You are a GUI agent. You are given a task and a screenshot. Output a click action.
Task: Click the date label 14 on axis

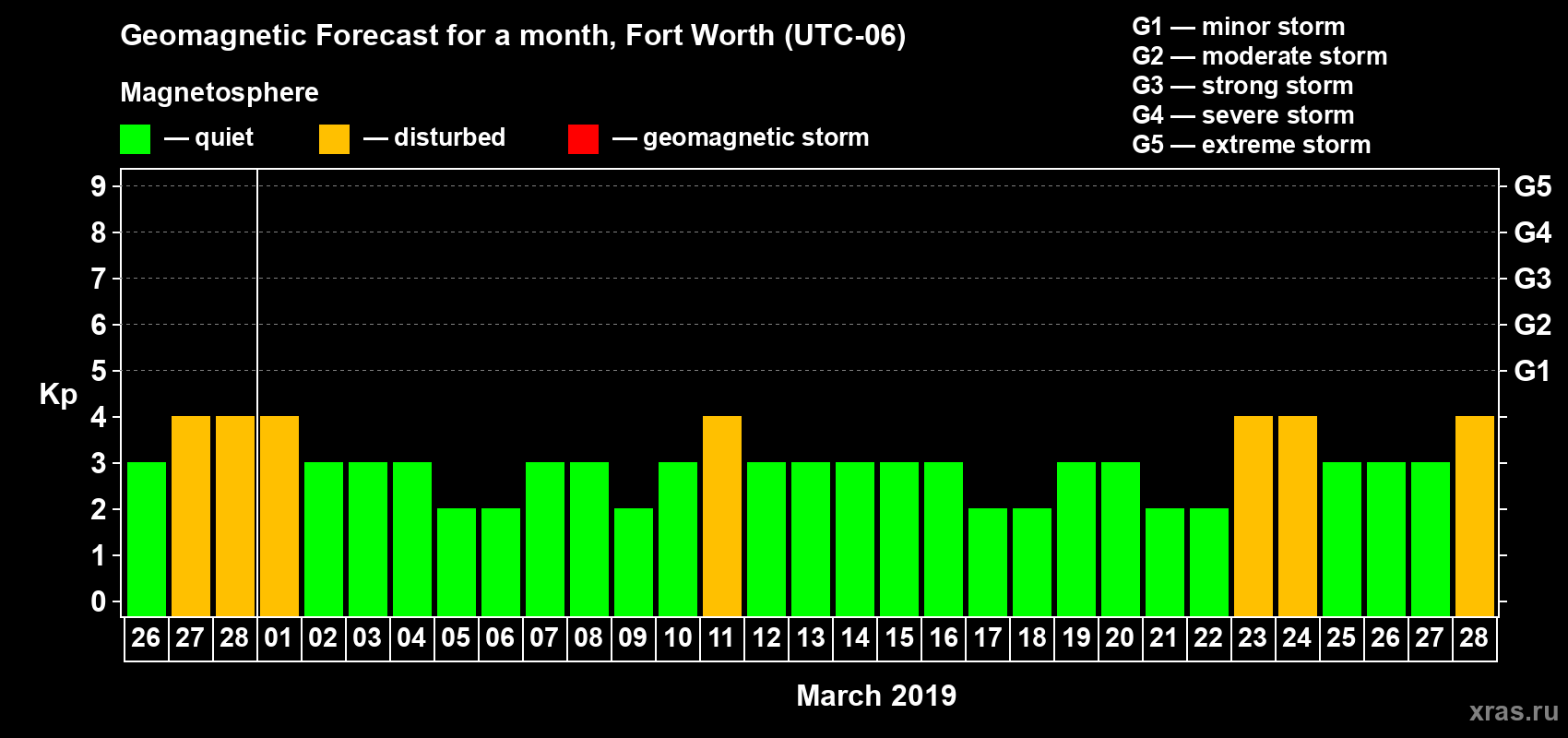point(855,638)
